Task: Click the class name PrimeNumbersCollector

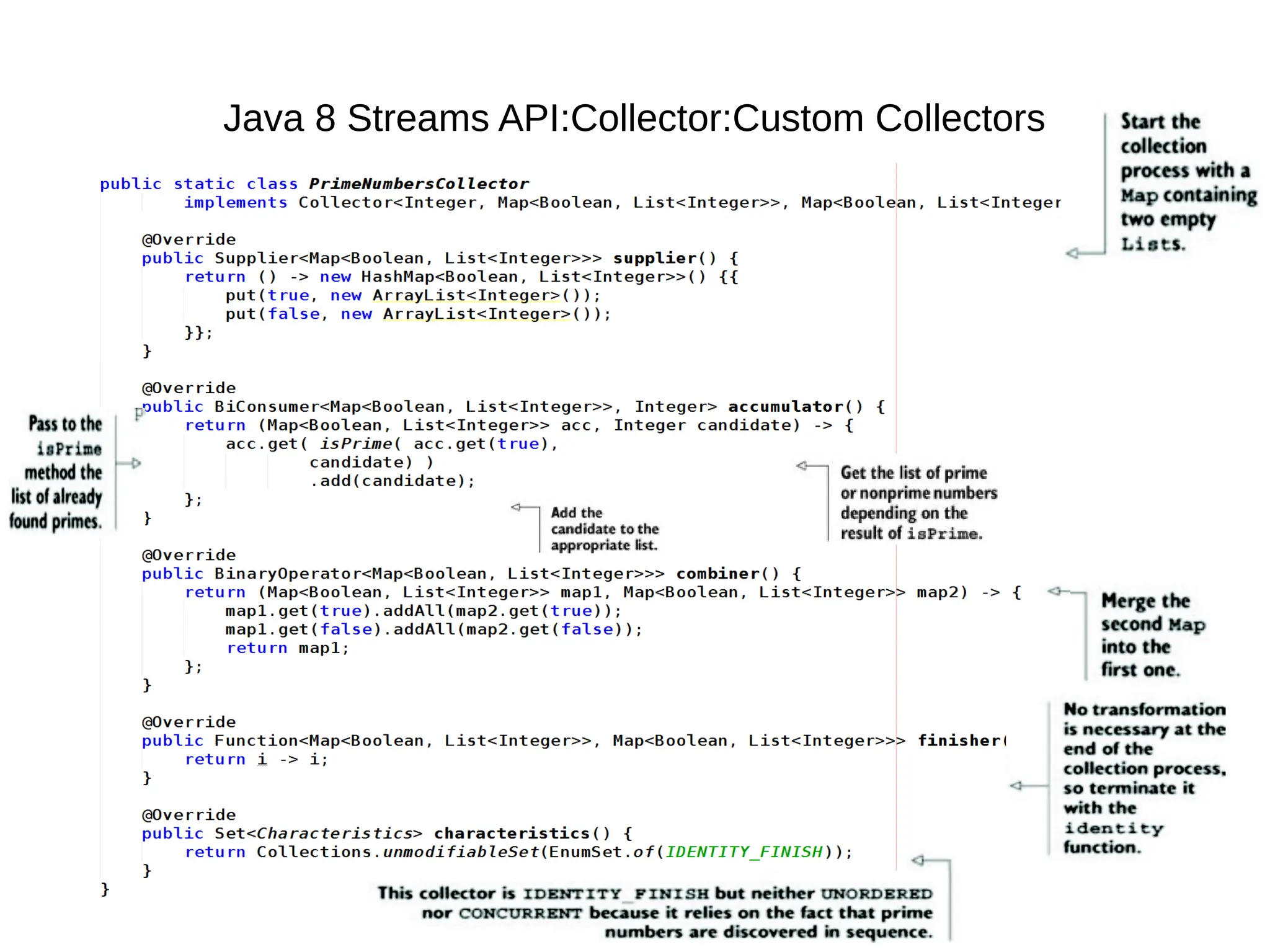Action: tap(419, 184)
